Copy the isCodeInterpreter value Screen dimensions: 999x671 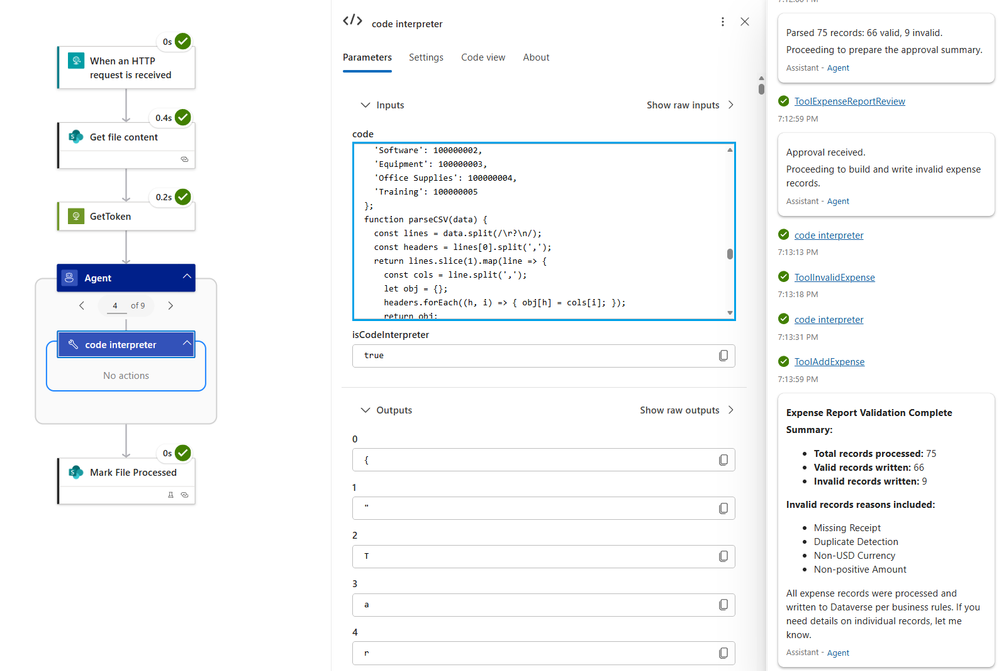(x=723, y=356)
